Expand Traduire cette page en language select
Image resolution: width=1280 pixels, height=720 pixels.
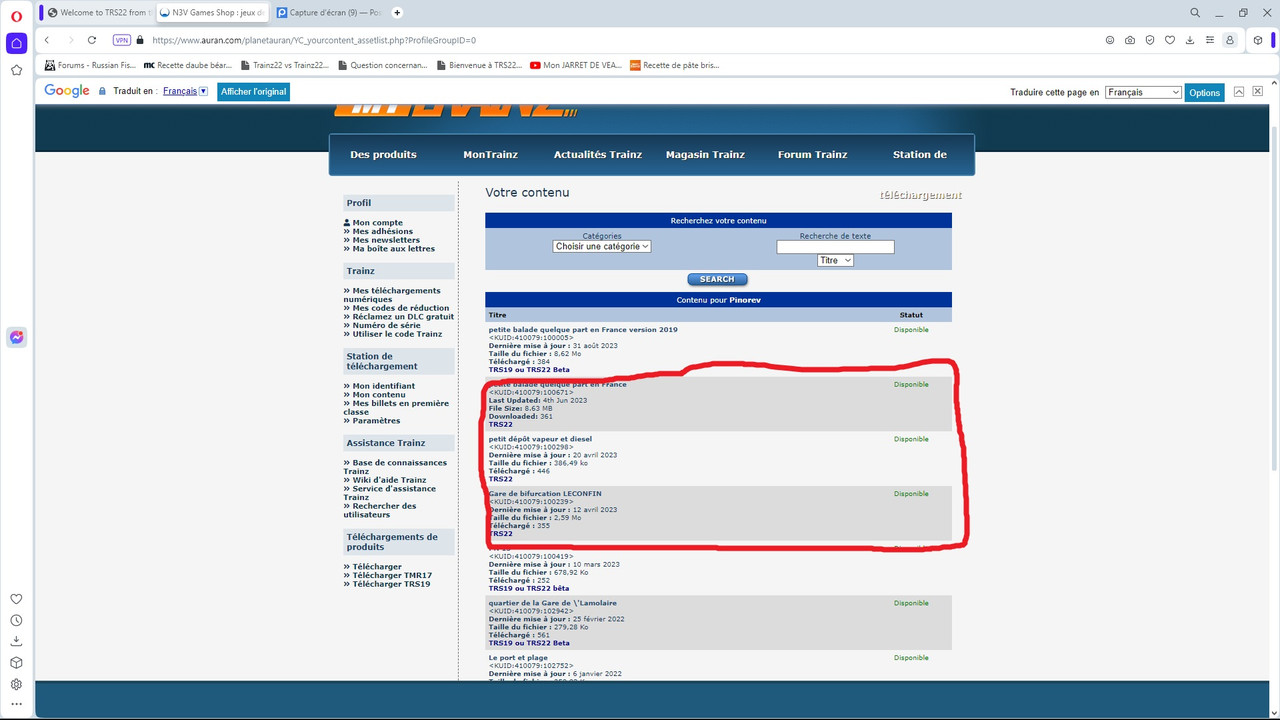[x=1144, y=92]
